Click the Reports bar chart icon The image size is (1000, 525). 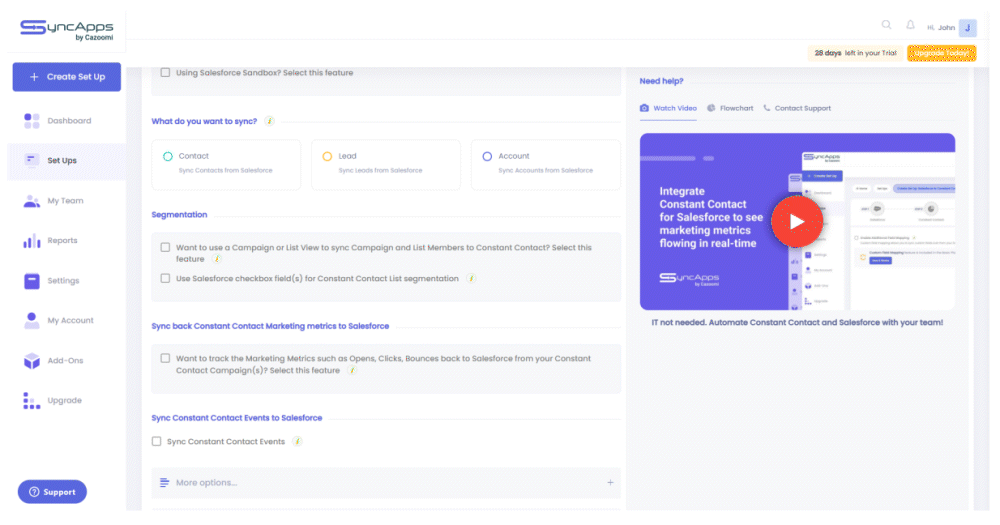(x=32, y=240)
